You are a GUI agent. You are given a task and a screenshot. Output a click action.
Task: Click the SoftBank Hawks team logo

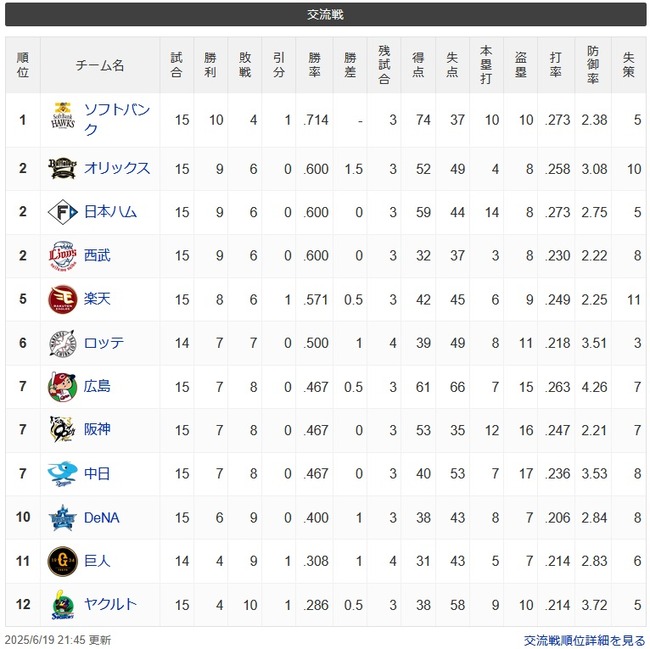coord(63,116)
